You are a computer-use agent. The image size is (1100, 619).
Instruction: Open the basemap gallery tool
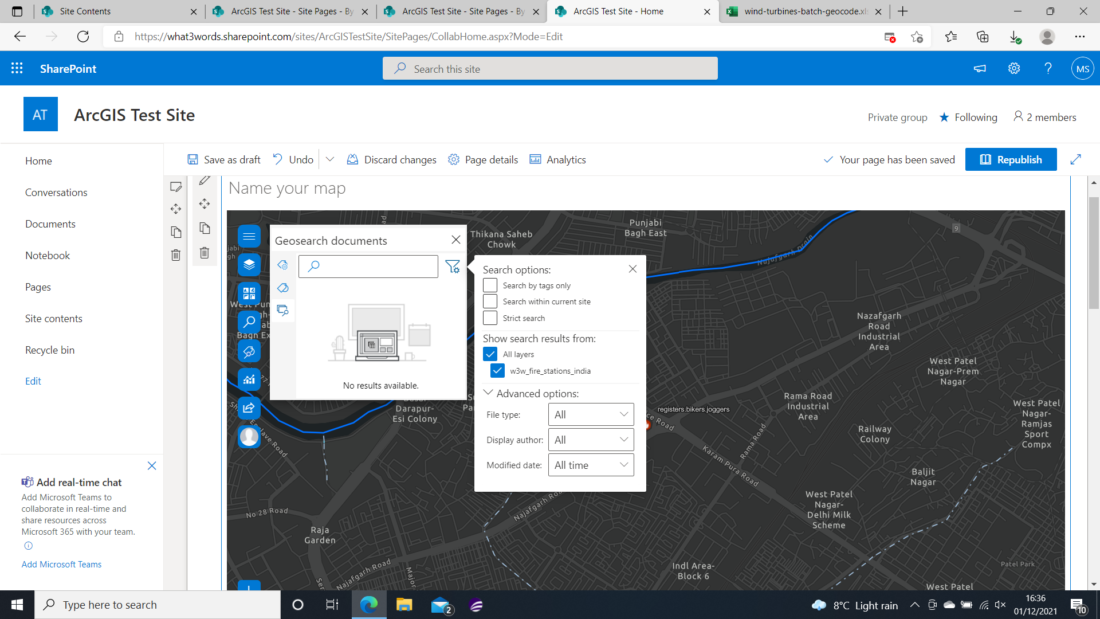click(249, 293)
